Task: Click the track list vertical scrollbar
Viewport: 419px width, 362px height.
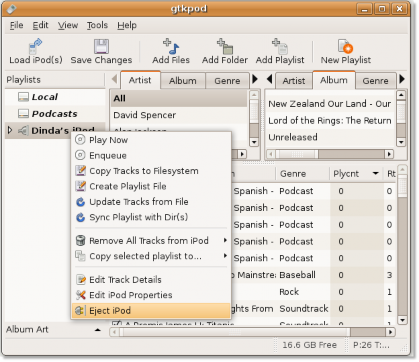Action: 402,245
